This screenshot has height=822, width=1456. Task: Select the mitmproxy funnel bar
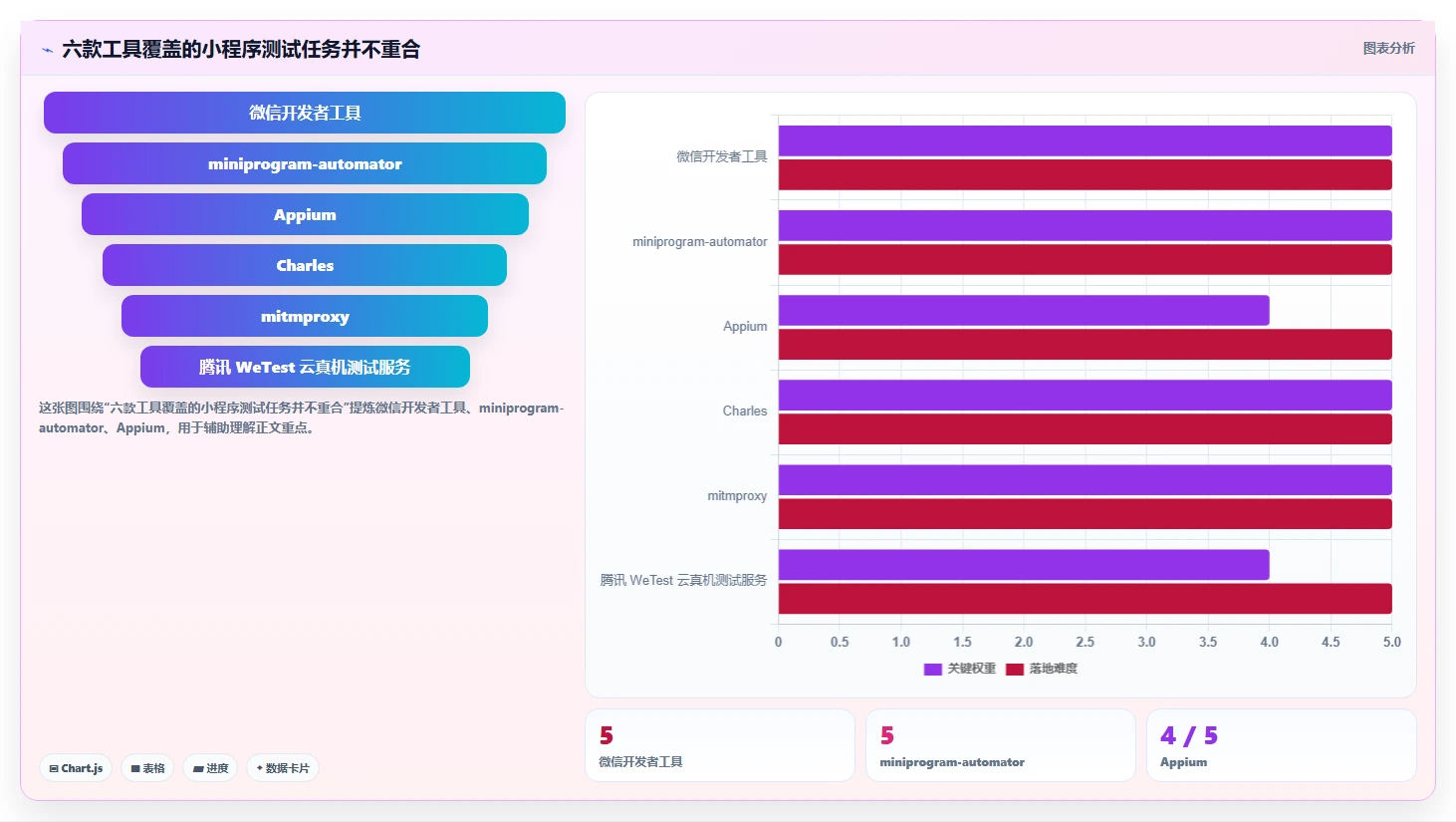point(305,316)
